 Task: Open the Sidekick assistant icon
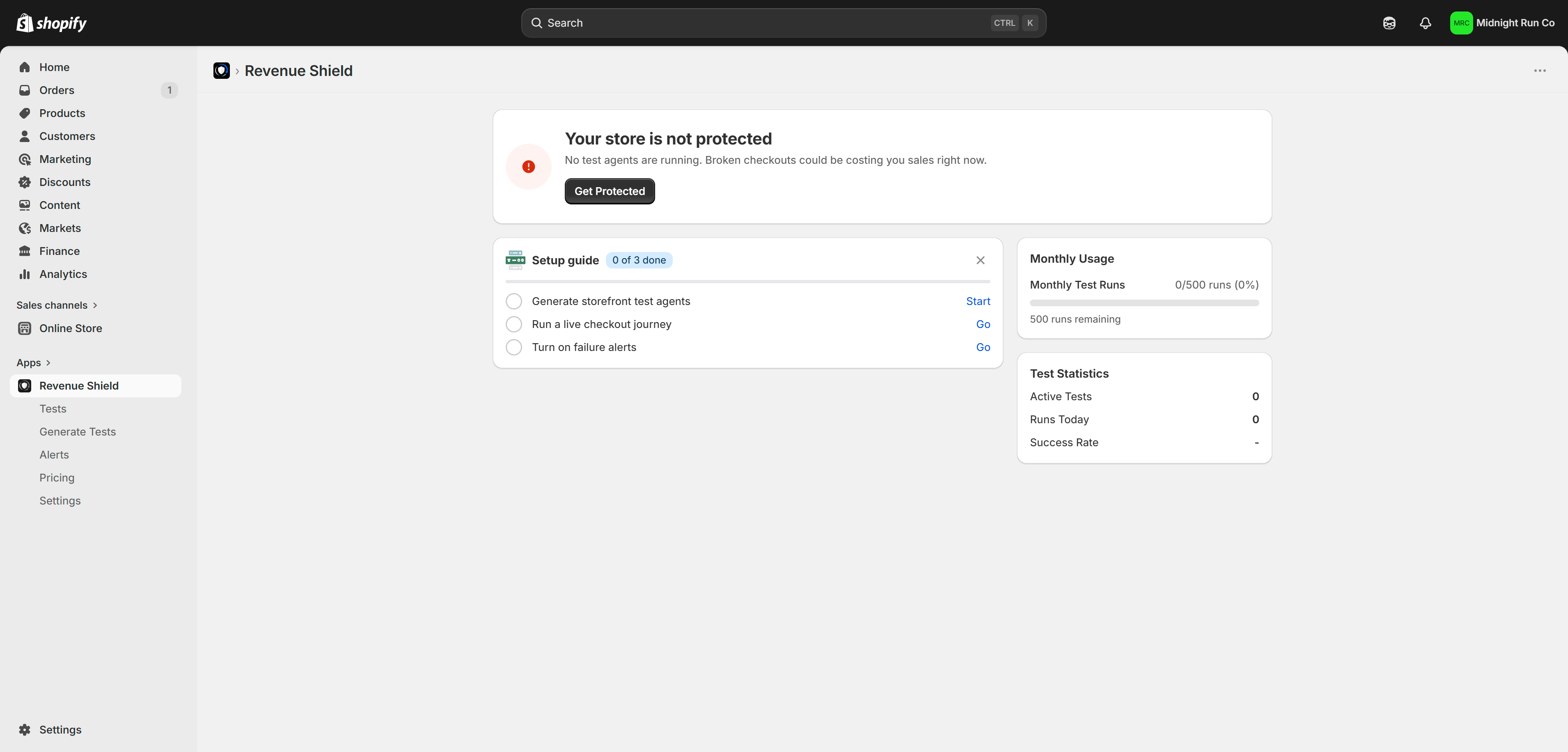pos(1389,23)
